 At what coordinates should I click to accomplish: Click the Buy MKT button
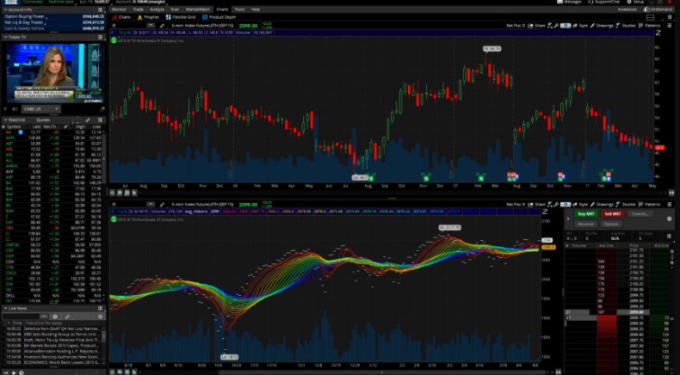pyautogui.click(x=586, y=214)
